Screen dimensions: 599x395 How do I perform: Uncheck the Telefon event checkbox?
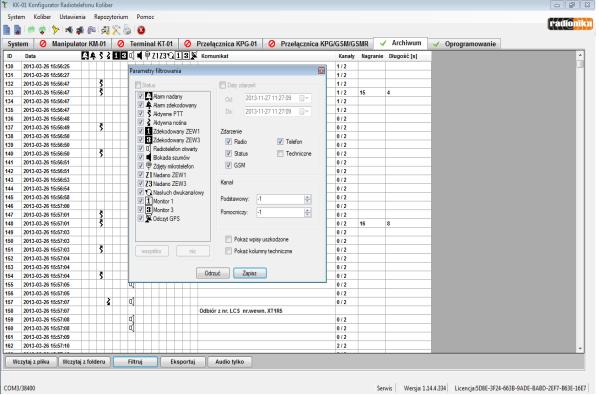pos(280,142)
